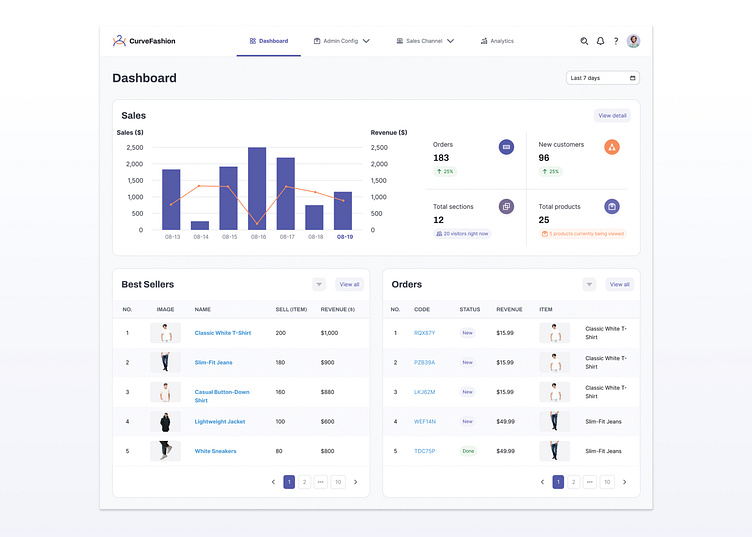752x537 pixels.
Task: Go to next page in Best Sellers
Action: point(355,482)
